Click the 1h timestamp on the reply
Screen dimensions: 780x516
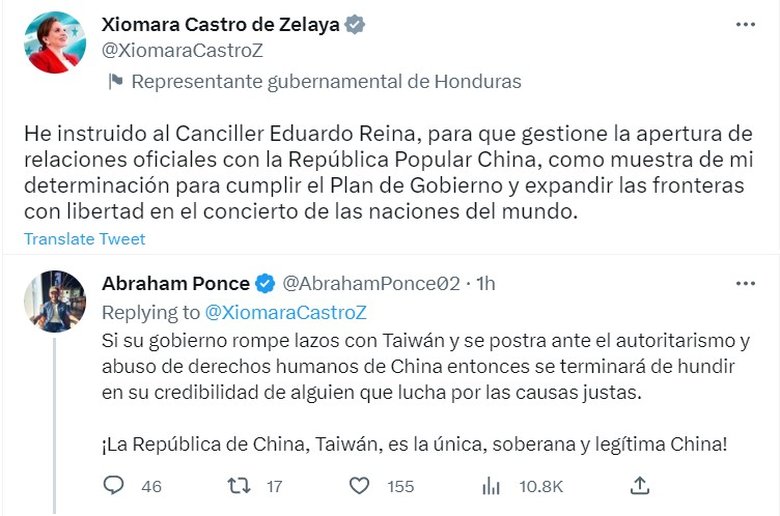[485, 284]
